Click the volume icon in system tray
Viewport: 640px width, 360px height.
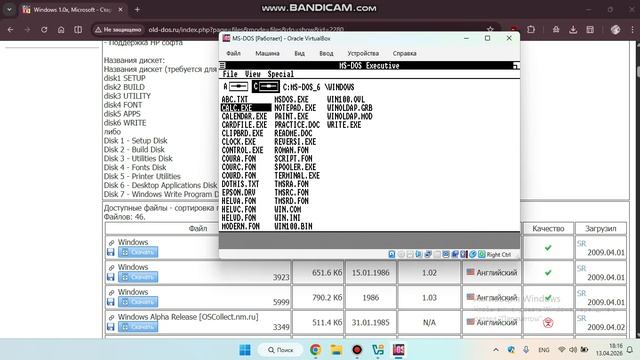coord(573,350)
